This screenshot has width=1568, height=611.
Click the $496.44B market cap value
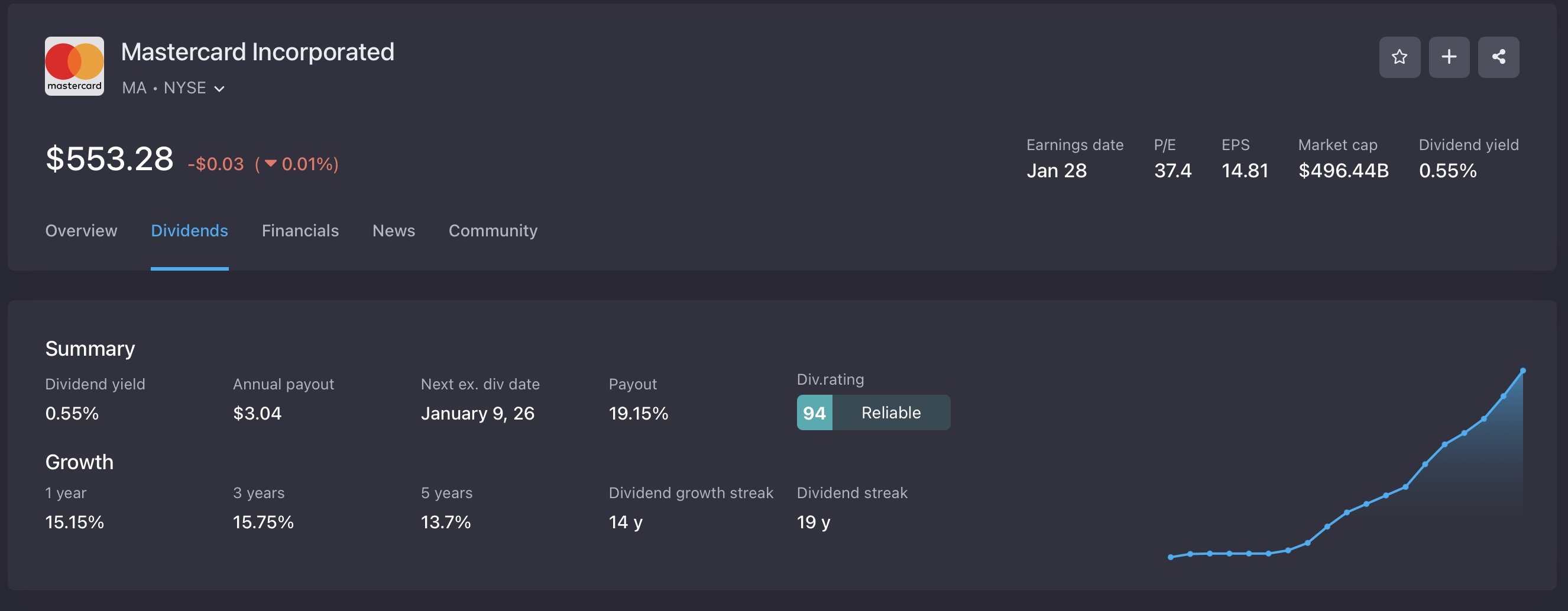pos(1343,170)
